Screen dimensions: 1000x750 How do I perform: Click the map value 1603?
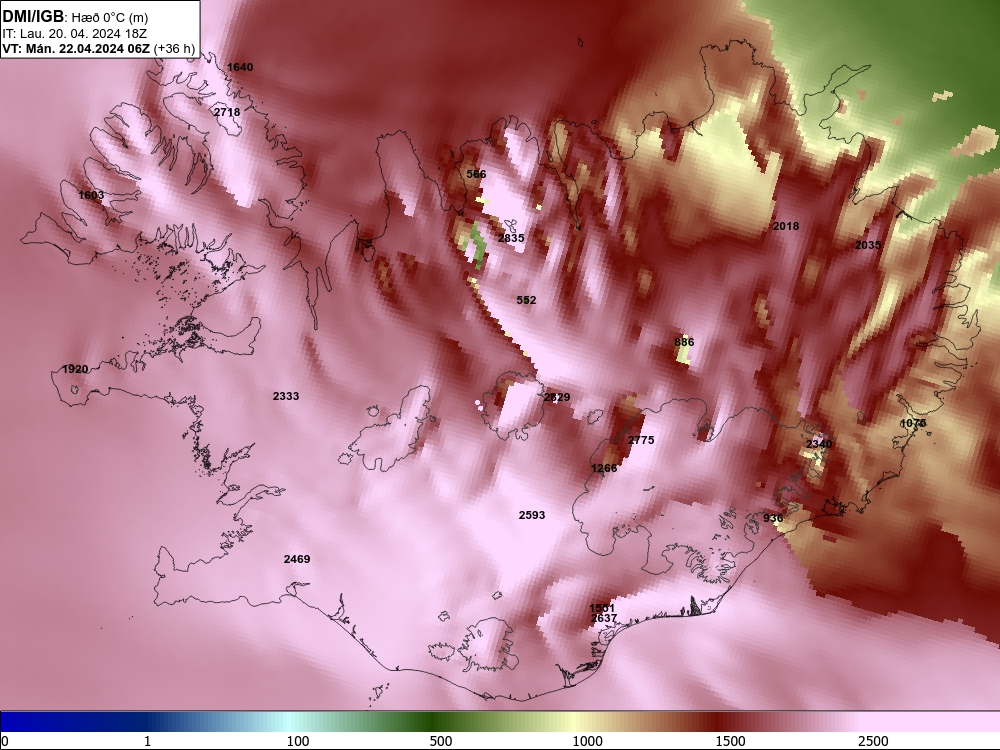(91, 195)
